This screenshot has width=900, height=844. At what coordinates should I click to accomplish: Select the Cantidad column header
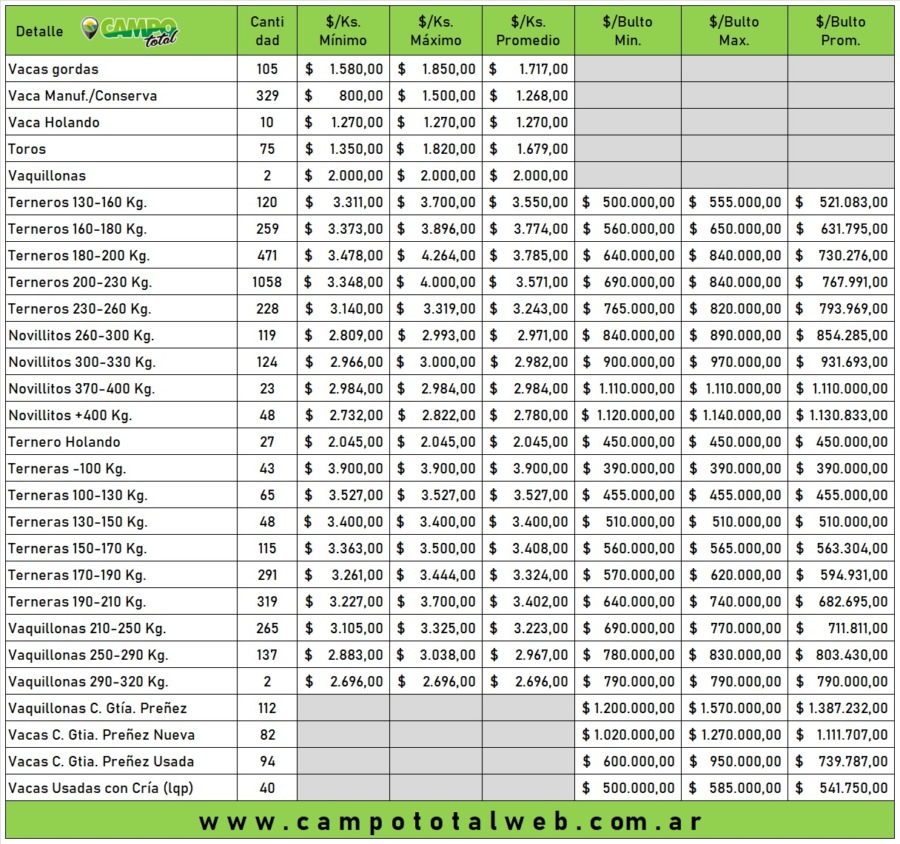267,31
